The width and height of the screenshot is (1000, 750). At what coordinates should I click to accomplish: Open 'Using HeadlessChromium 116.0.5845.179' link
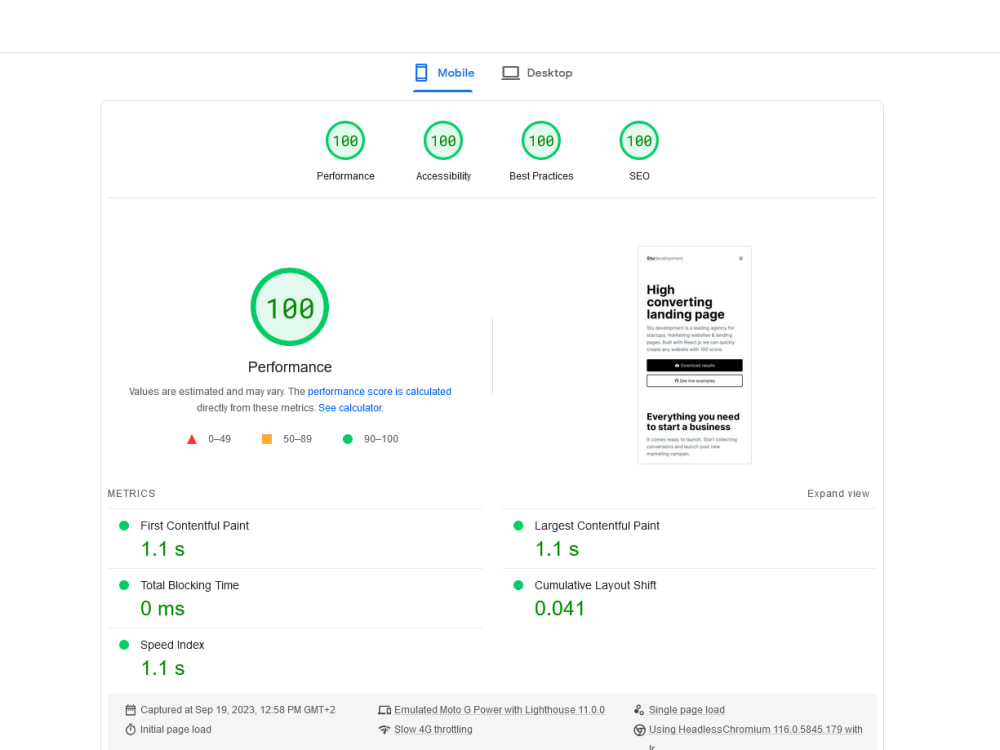coord(756,730)
